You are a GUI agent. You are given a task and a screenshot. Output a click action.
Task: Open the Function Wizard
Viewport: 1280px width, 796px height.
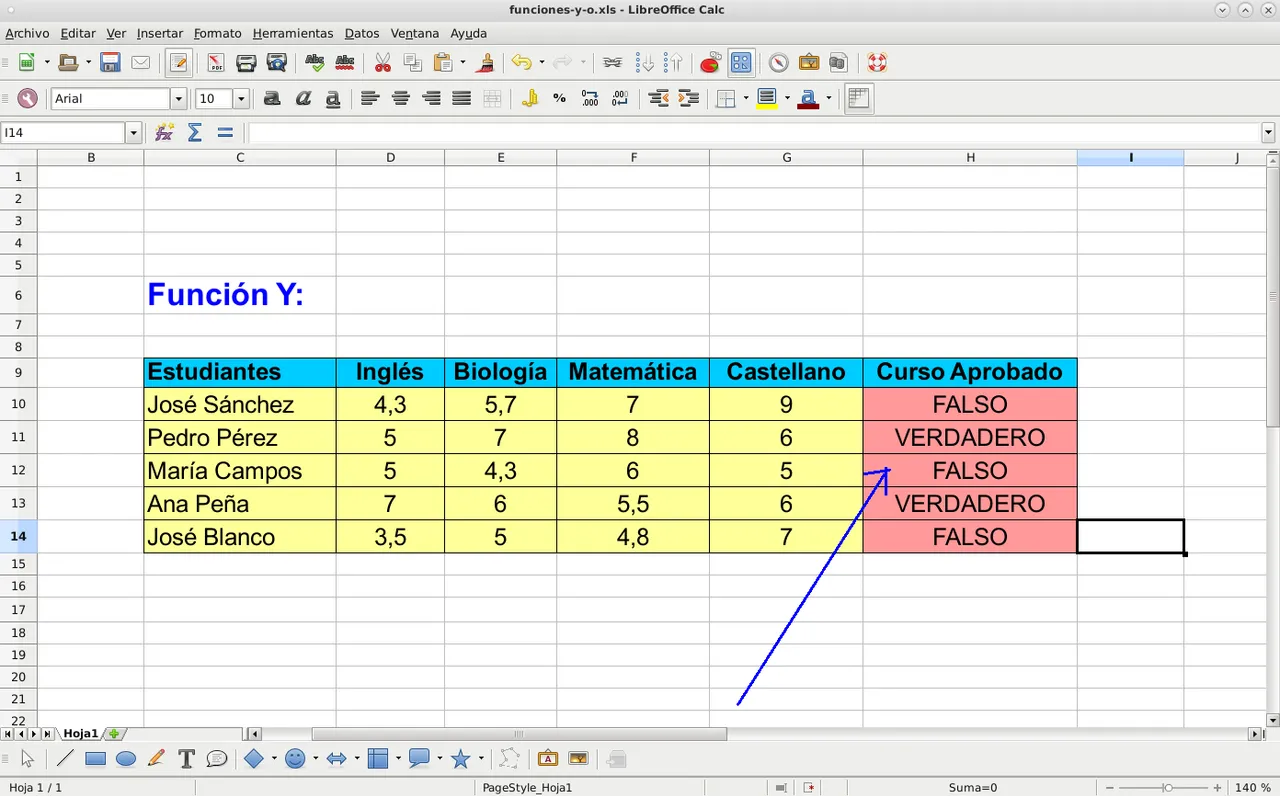pos(163,132)
